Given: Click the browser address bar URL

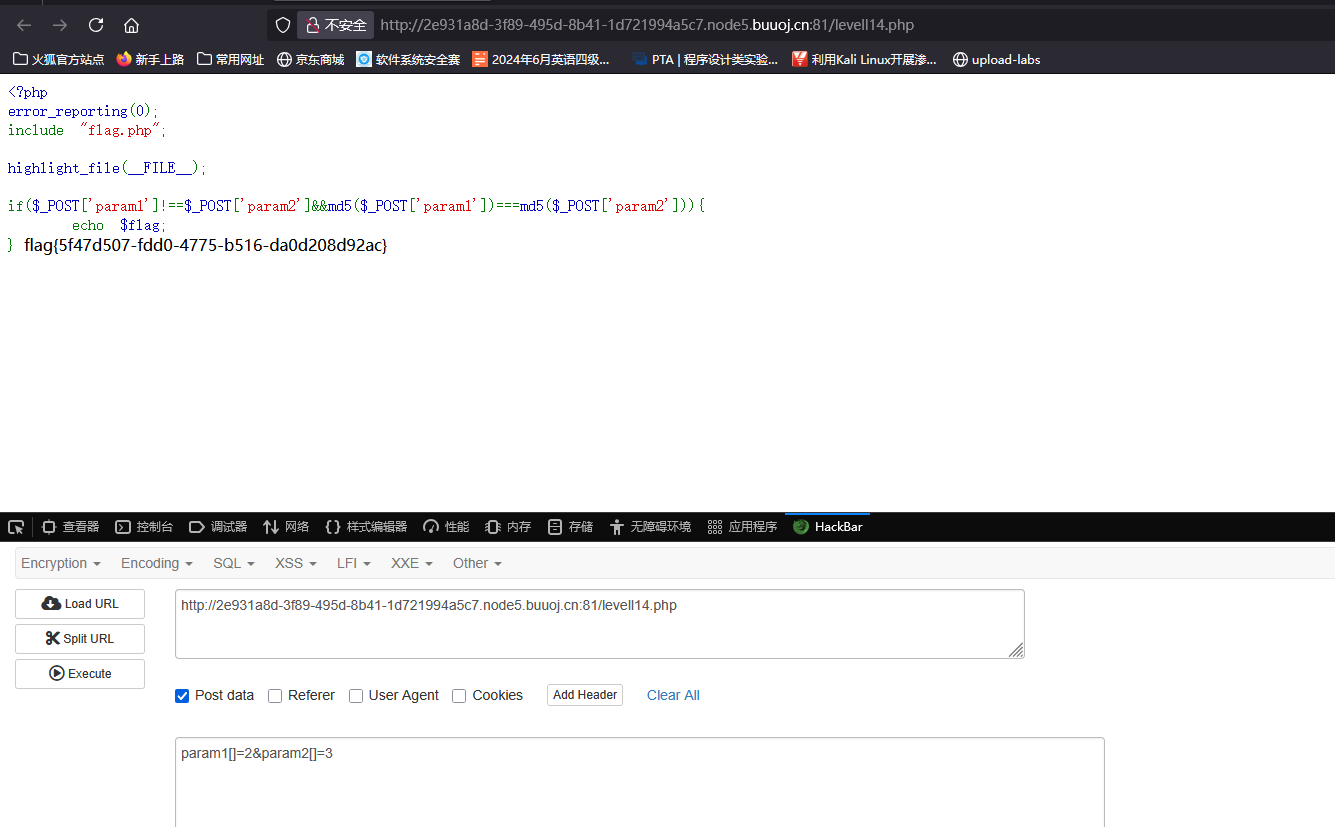Looking at the screenshot, I should (647, 25).
